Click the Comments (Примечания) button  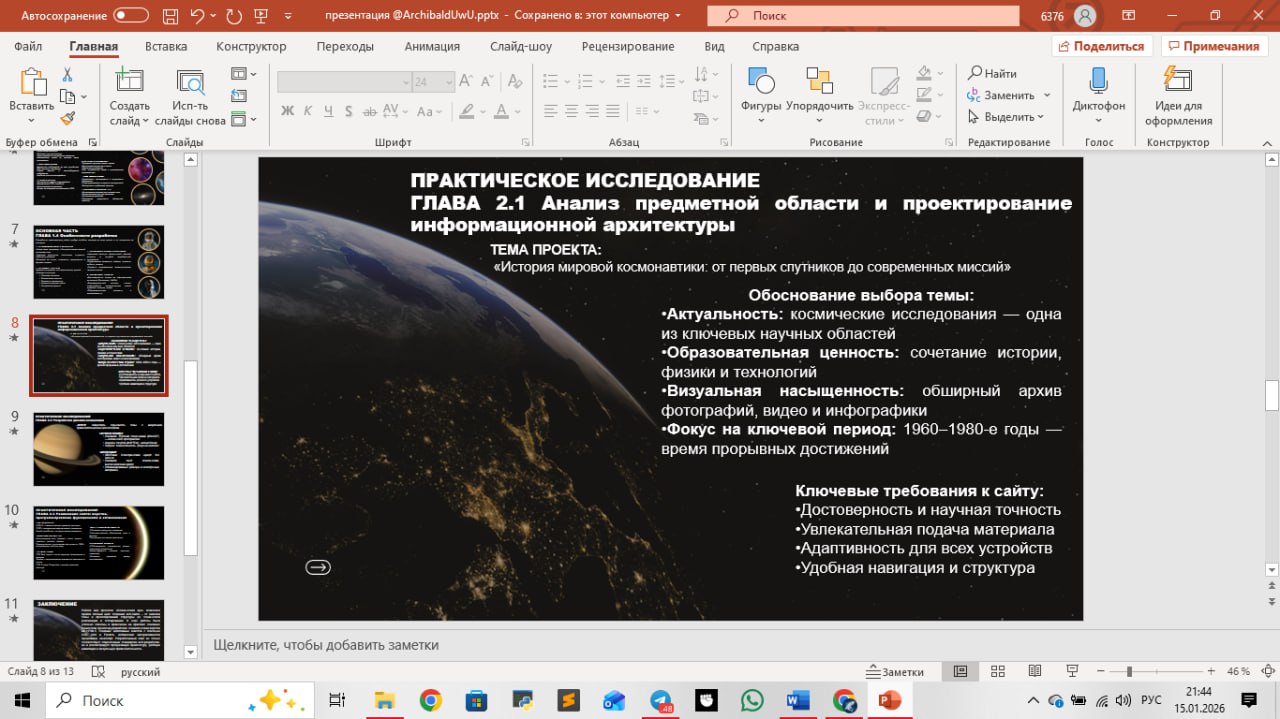(1212, 46)
